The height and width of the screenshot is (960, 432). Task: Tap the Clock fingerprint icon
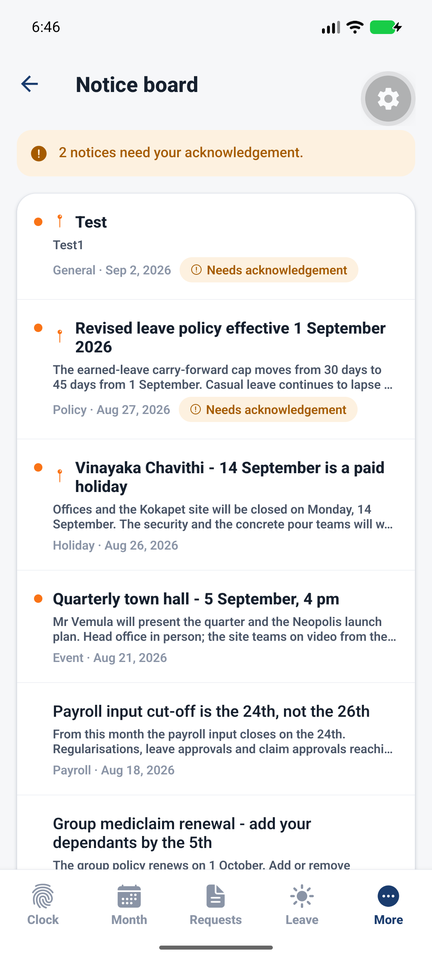click(x=43, y=897)
